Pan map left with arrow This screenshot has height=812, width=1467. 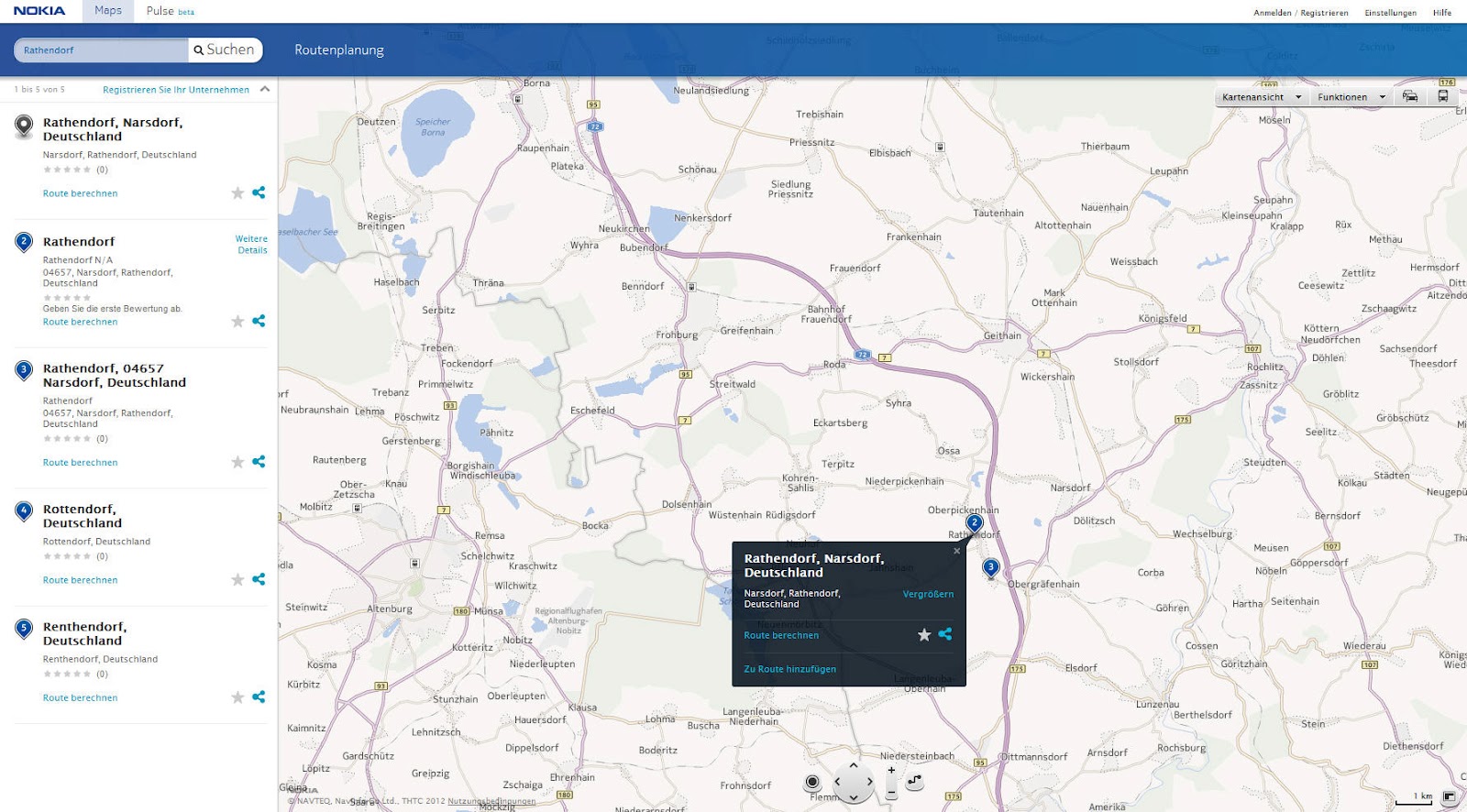click(837, 782)
